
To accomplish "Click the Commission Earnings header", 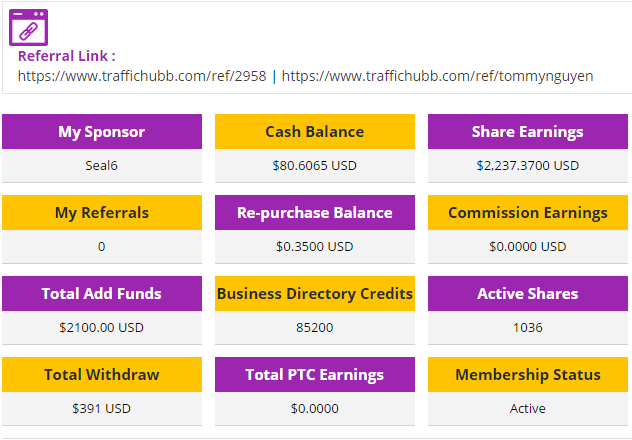I will coord(527,213).
